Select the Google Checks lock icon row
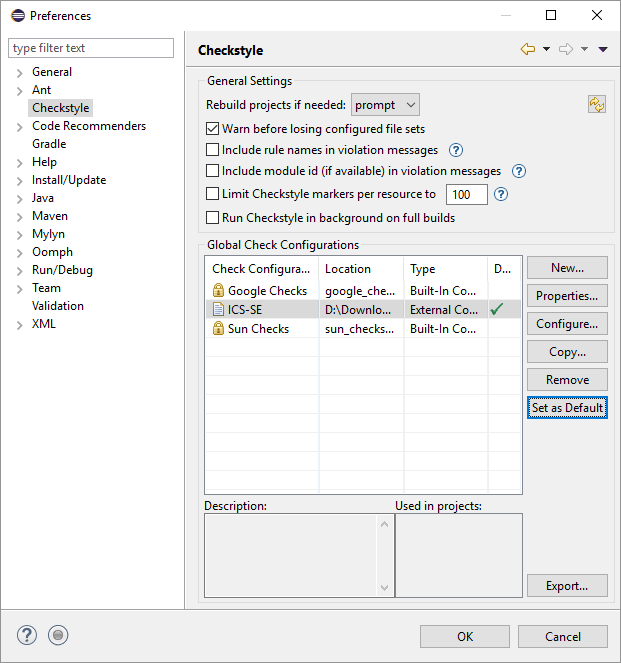 218,291
